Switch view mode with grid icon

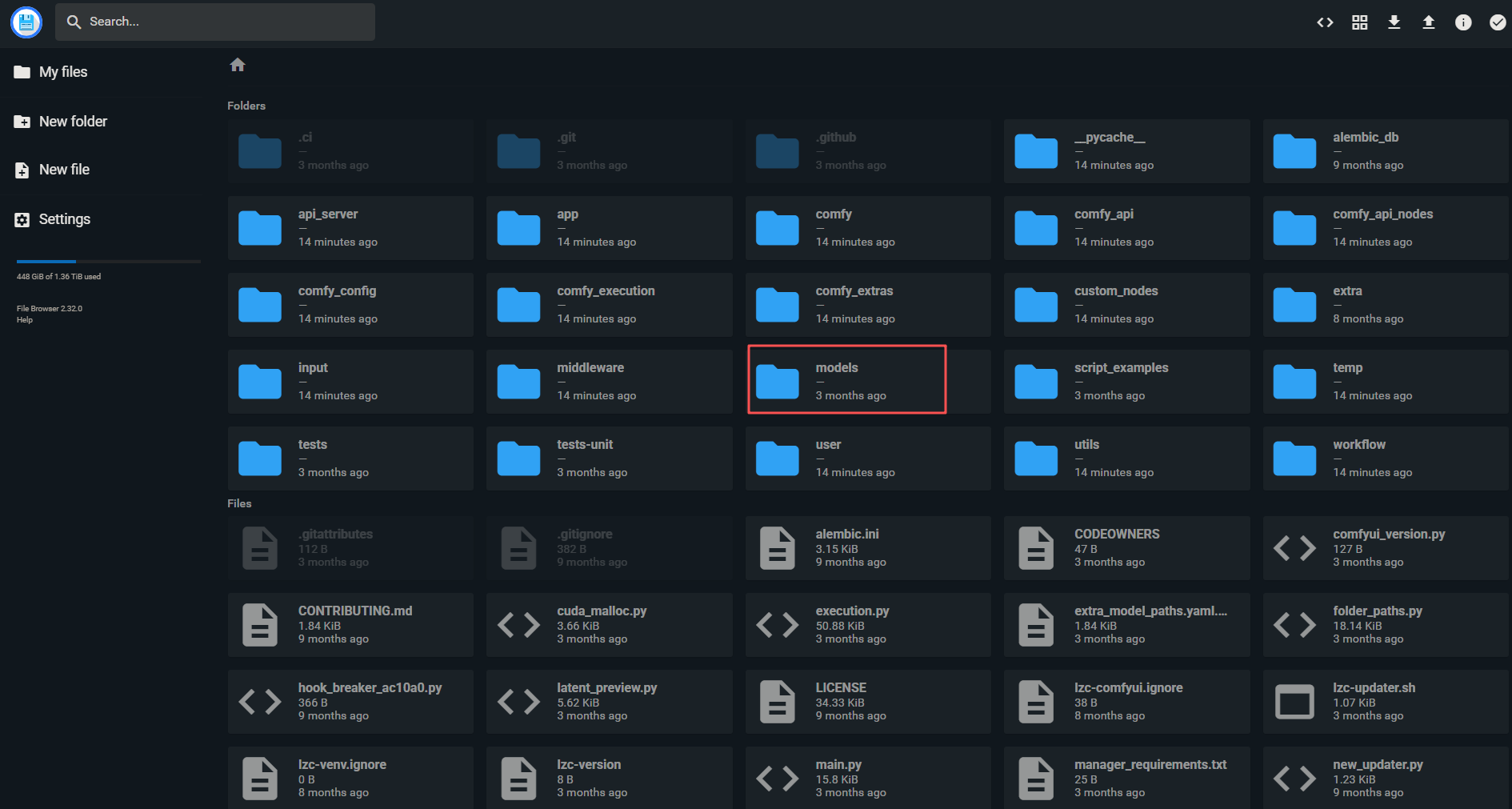(x=1359, y=22)
